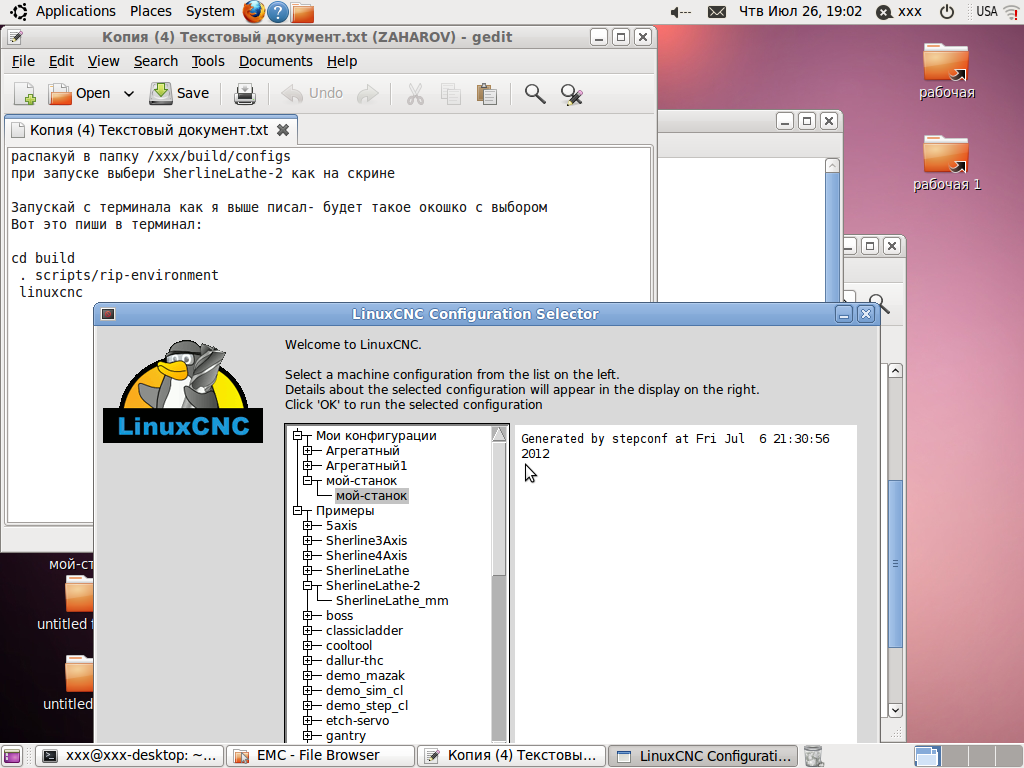Click the Undo button in gedit toolbar
This screenshot has width=1024, height=768.
pyautogui.click(x=312, y=93)
